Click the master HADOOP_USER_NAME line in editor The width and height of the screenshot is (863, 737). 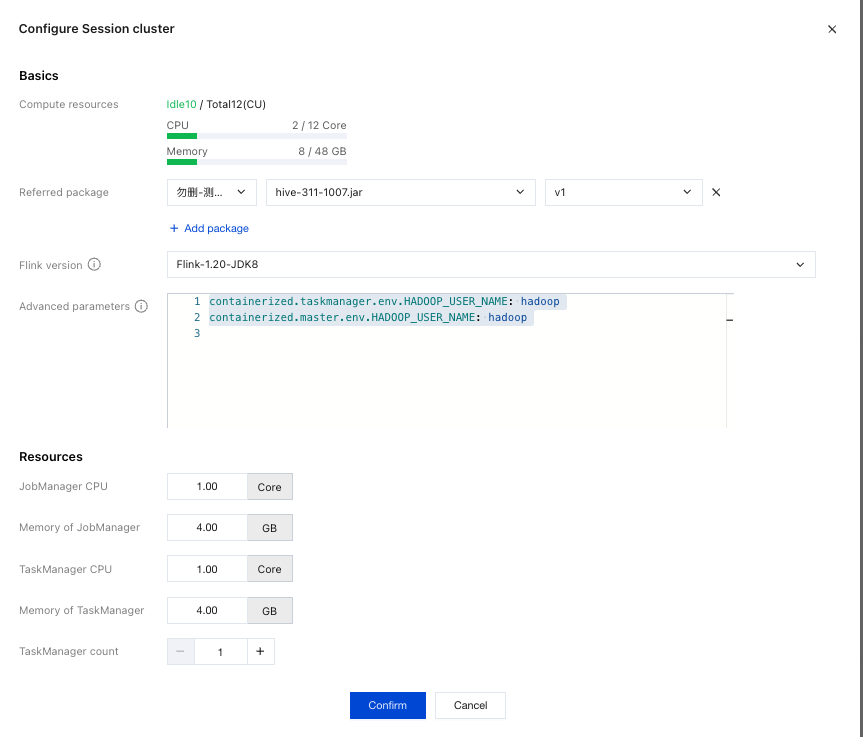(368, 318)
